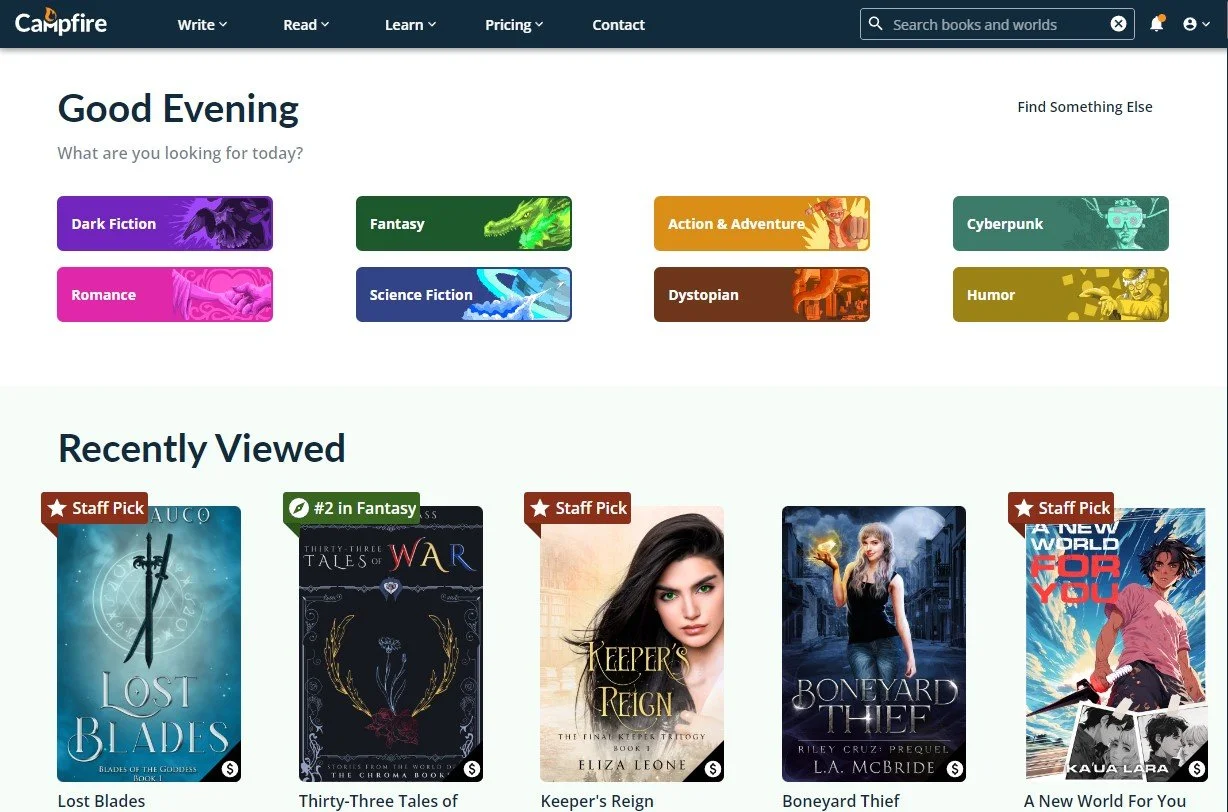Open the Contact page
The height and width of the screenshot is (812, 1228).
[x=618, y=24]
